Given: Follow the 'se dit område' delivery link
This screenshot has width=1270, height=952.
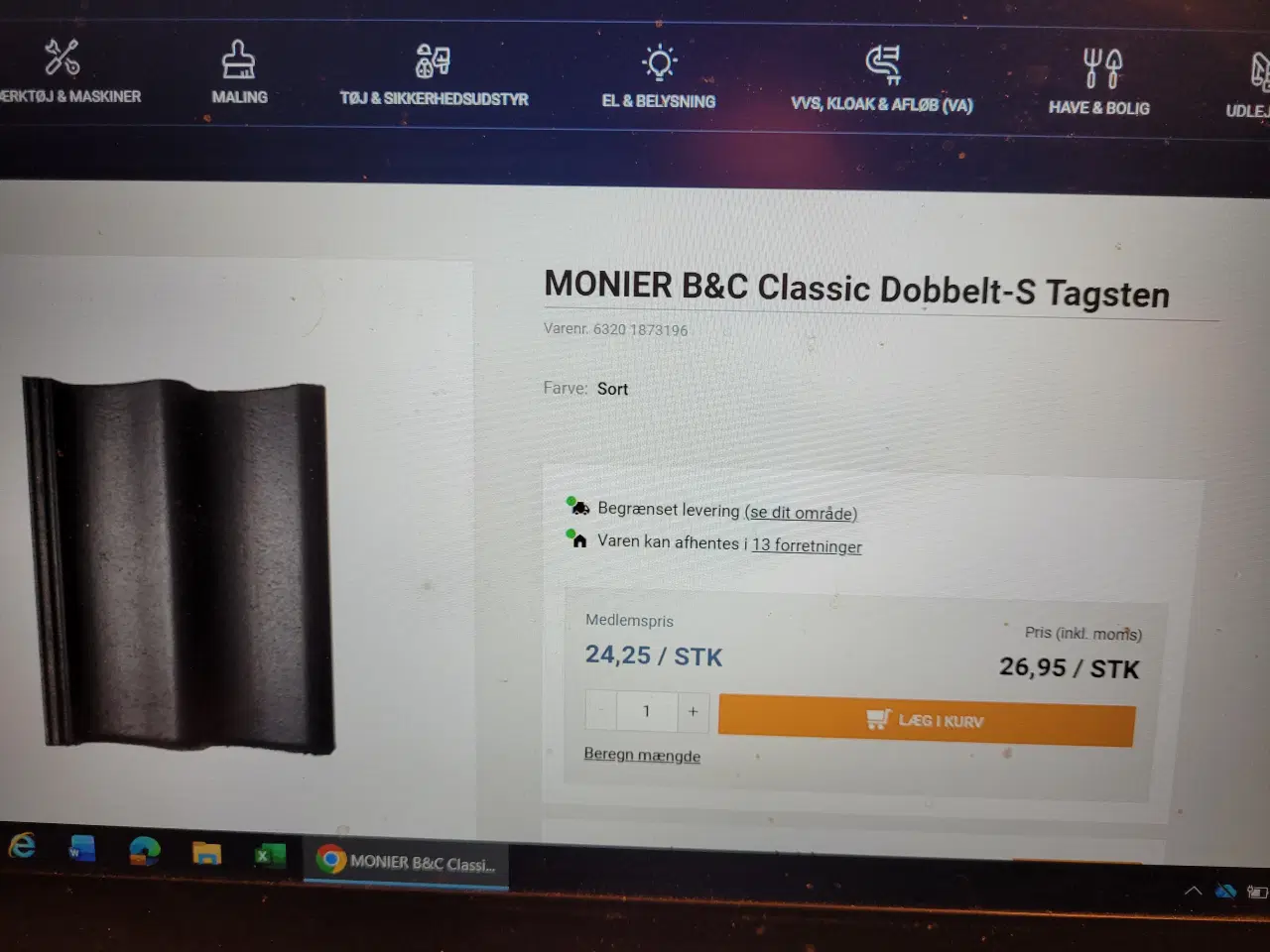Looking at the screenshot, I should point(801,513).
